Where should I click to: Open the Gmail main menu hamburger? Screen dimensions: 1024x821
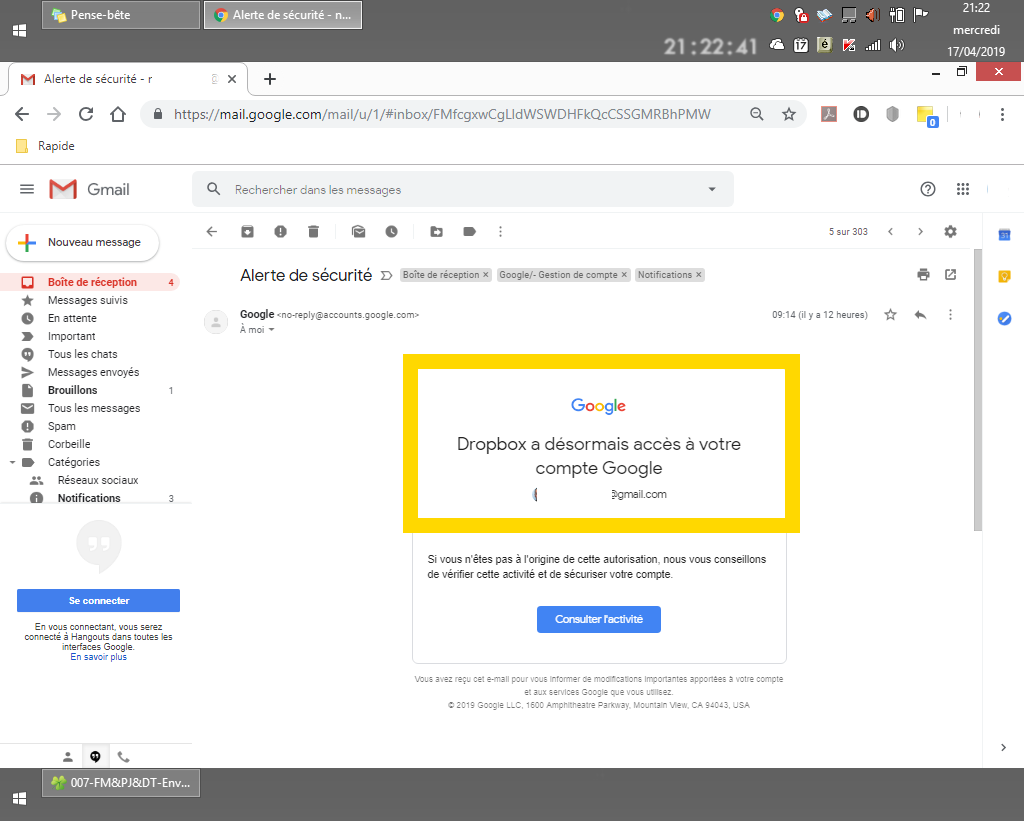pos(27,189)
